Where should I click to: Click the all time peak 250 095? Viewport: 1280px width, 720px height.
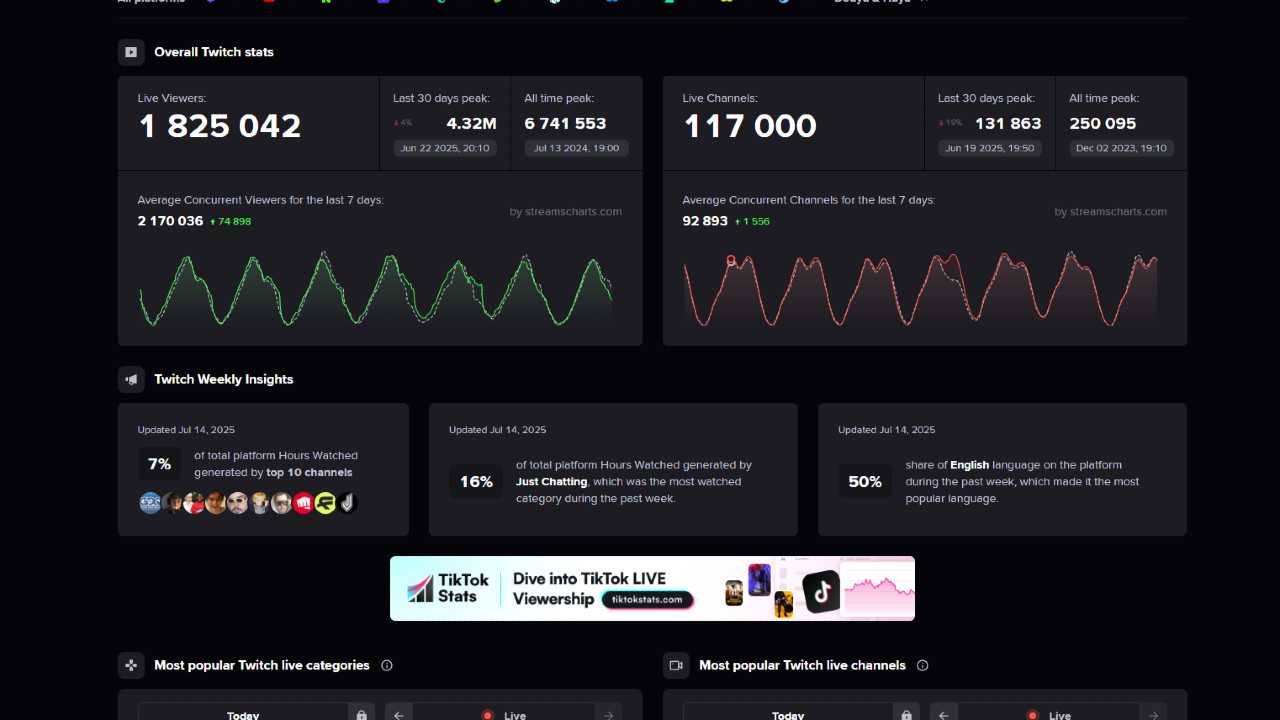tap(1103, 123)
